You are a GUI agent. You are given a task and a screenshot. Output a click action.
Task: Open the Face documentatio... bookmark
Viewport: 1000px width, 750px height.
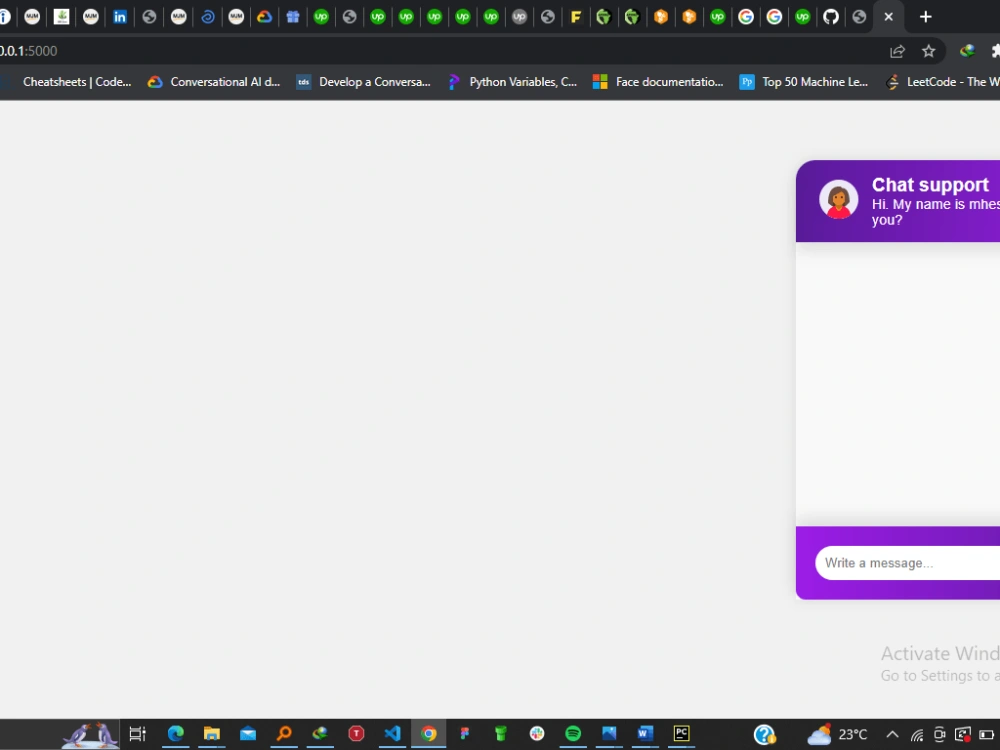(658, 82)
